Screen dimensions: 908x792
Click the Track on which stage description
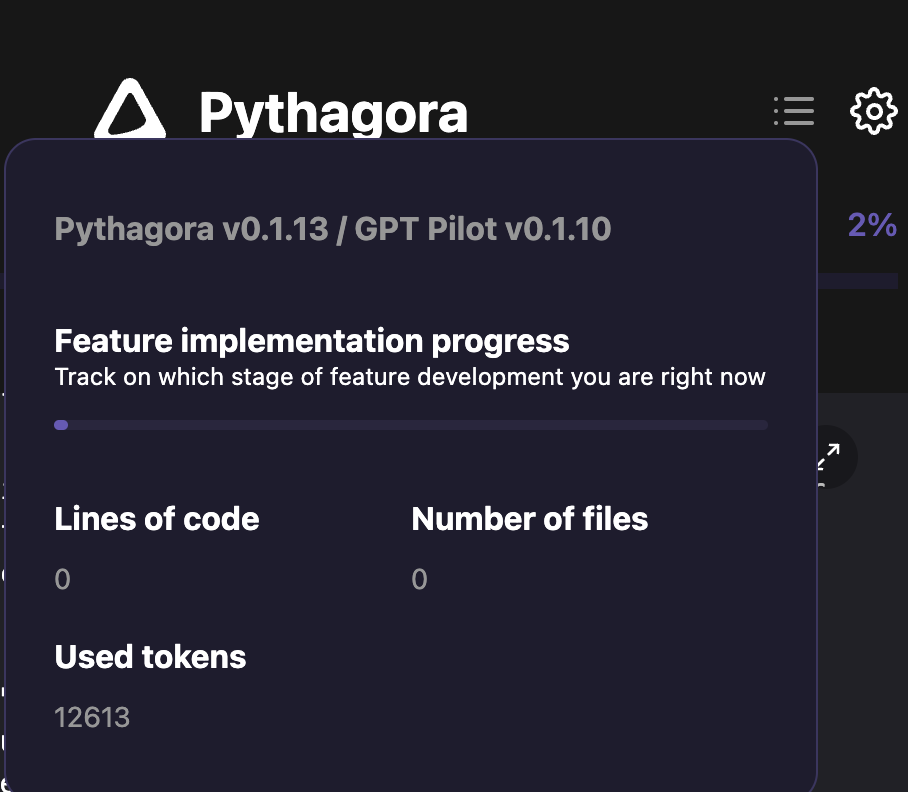coord(410,377)
